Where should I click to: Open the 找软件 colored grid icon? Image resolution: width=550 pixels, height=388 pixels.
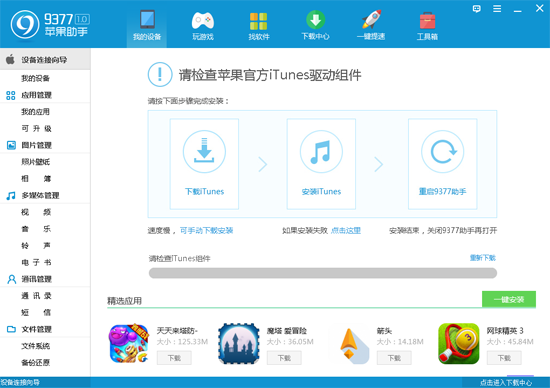[x=259, y=21]
